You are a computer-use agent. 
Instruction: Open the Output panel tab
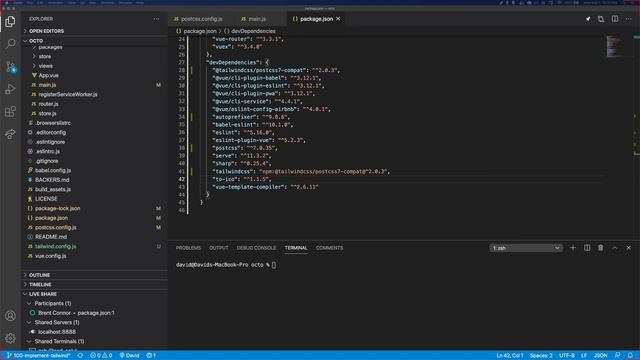tap(219, 248)
